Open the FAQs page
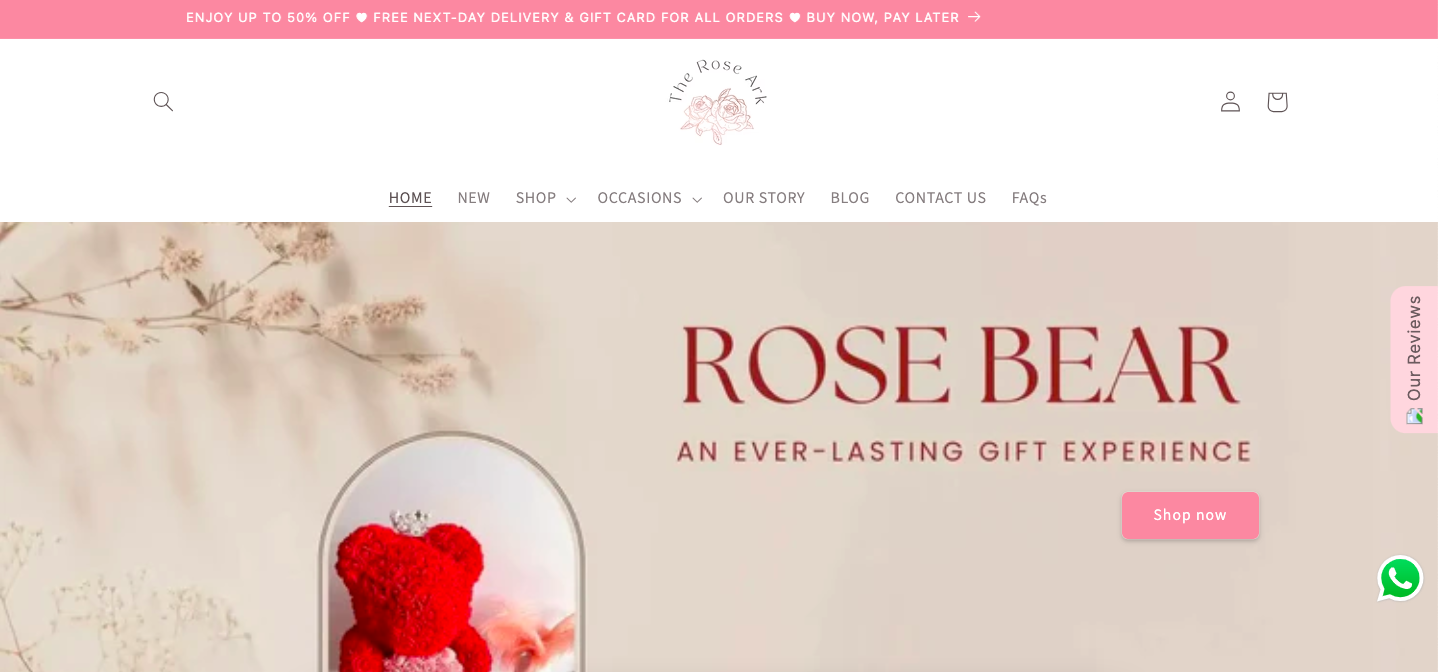This screenshot has width=1438, height=672. coord(1029,198)
